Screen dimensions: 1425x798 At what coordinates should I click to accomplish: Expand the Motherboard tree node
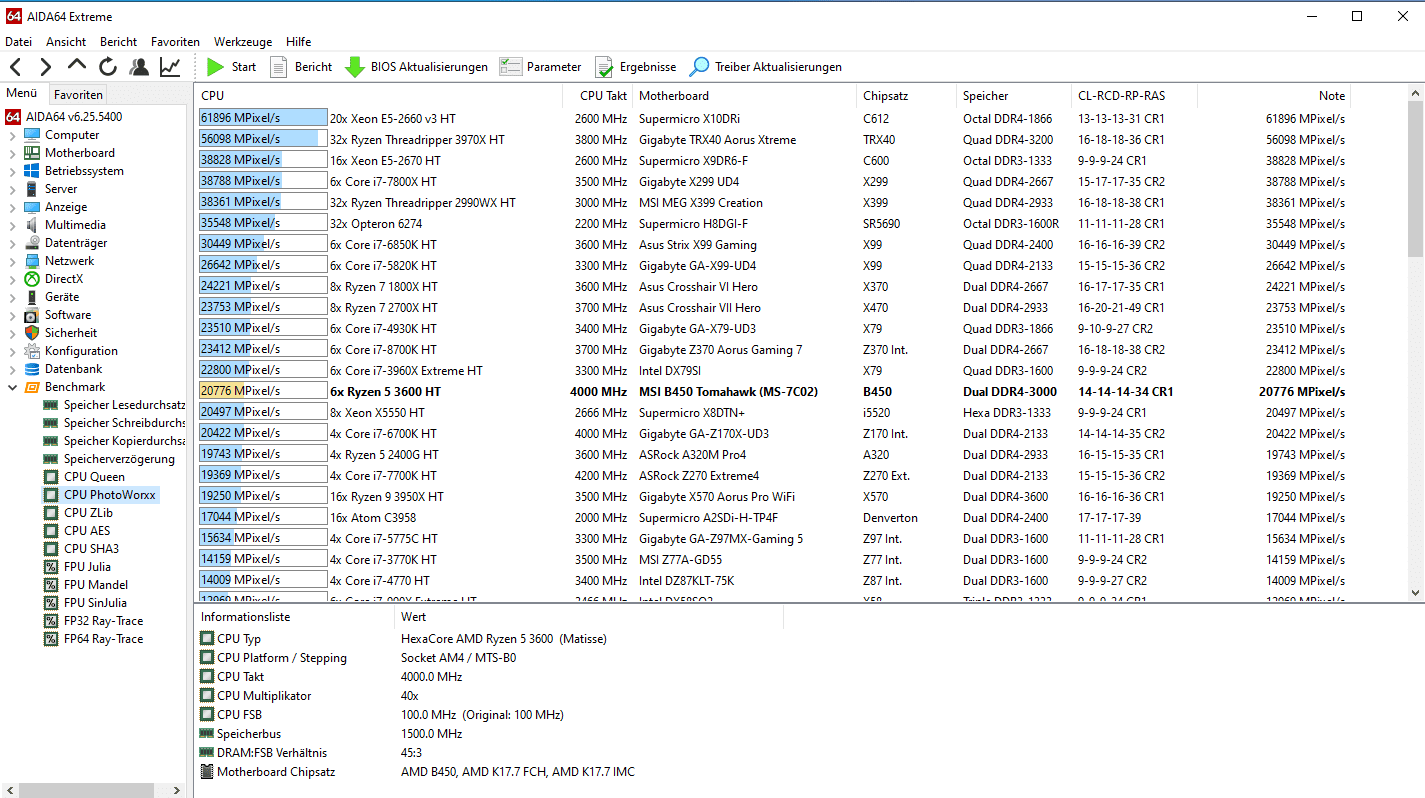(x=12, y=153)
